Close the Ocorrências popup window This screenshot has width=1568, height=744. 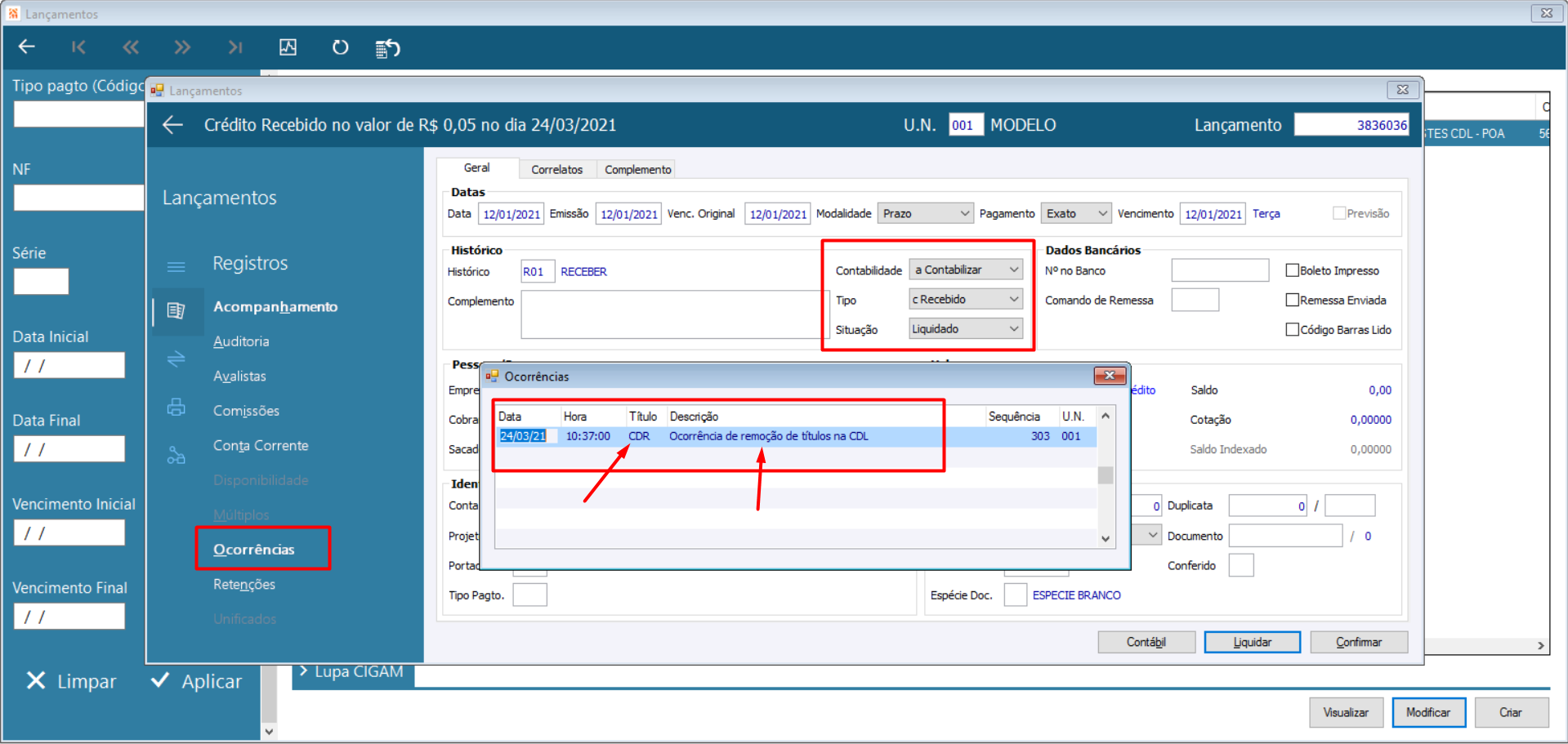[1110, 376]
